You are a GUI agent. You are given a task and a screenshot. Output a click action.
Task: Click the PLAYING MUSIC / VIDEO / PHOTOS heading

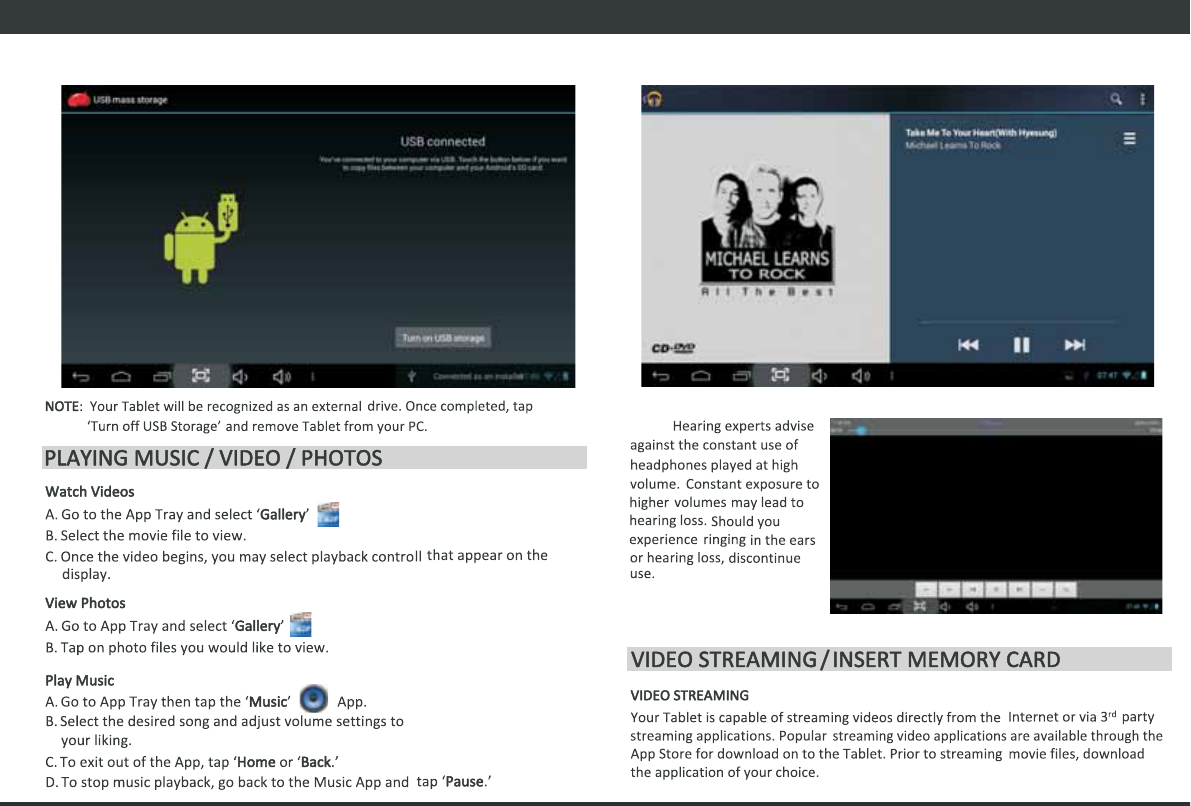pyautogui.click(x=213, y=458)
